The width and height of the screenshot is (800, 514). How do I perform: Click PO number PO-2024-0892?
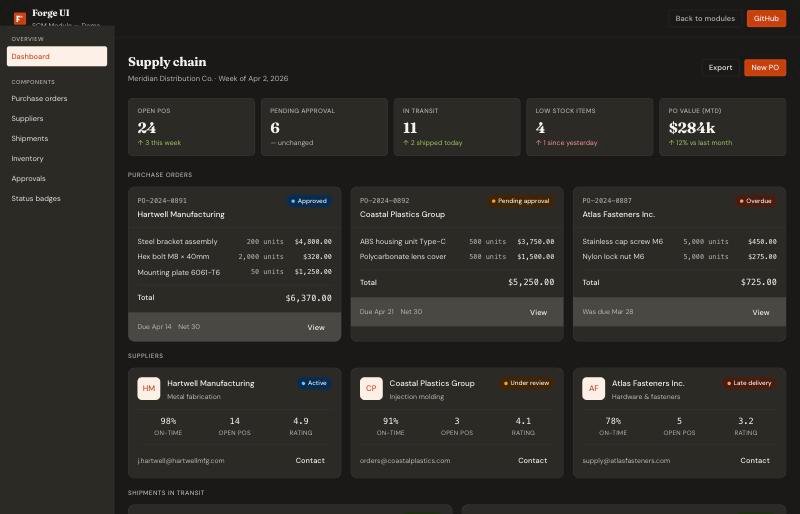[x=384, y=201]
